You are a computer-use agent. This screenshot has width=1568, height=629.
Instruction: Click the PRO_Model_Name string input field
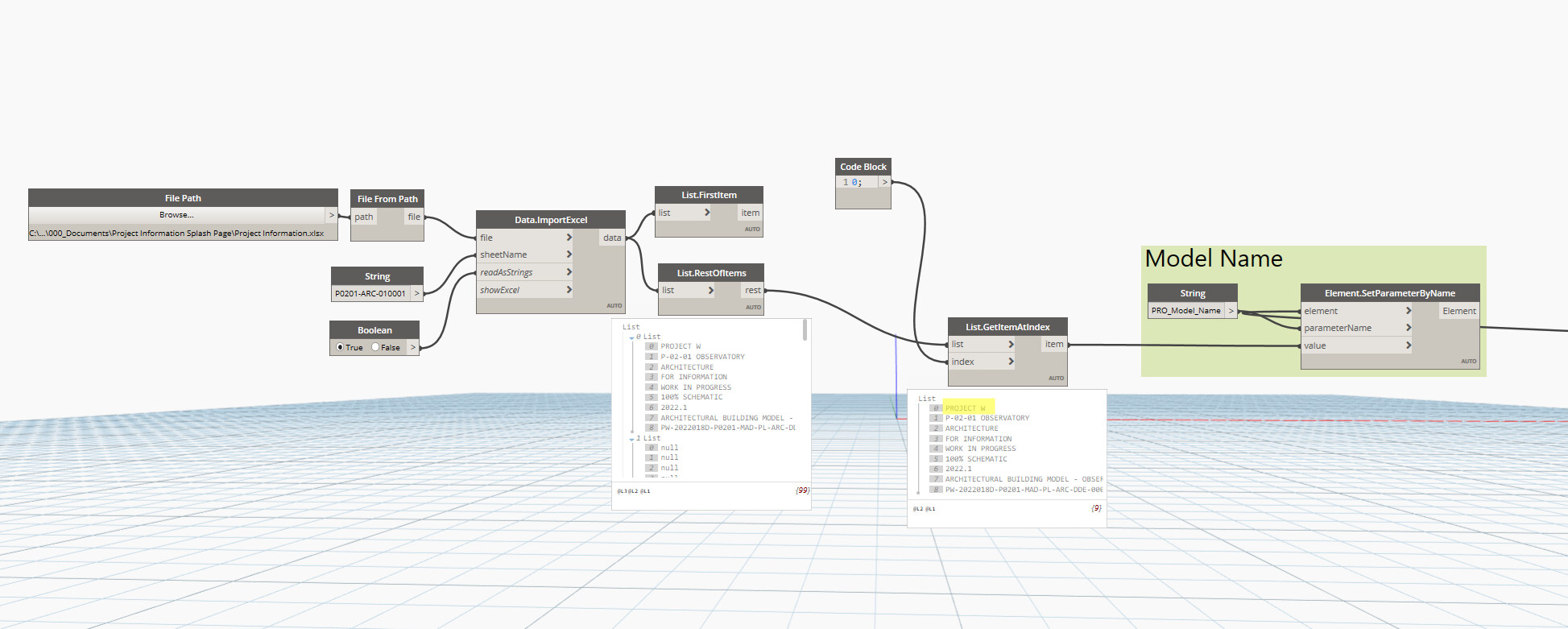click(1186, 311)
